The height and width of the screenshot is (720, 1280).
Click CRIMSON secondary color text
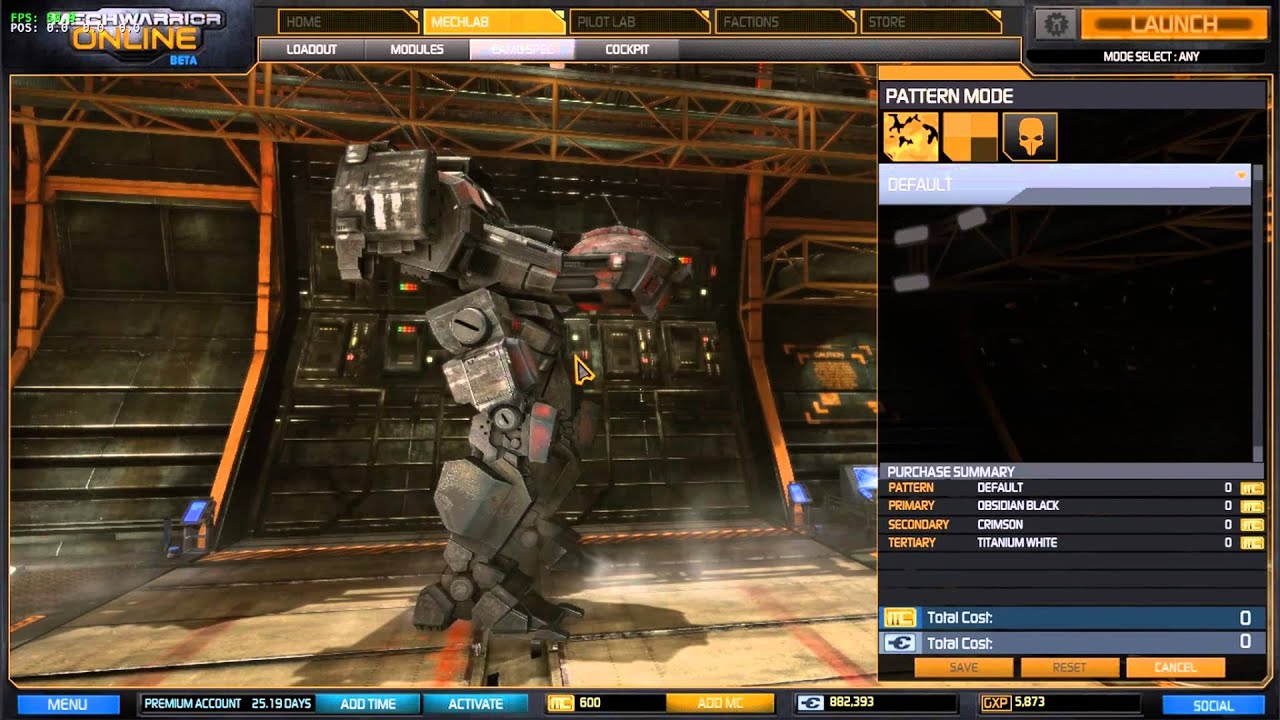coord(1000,524)
